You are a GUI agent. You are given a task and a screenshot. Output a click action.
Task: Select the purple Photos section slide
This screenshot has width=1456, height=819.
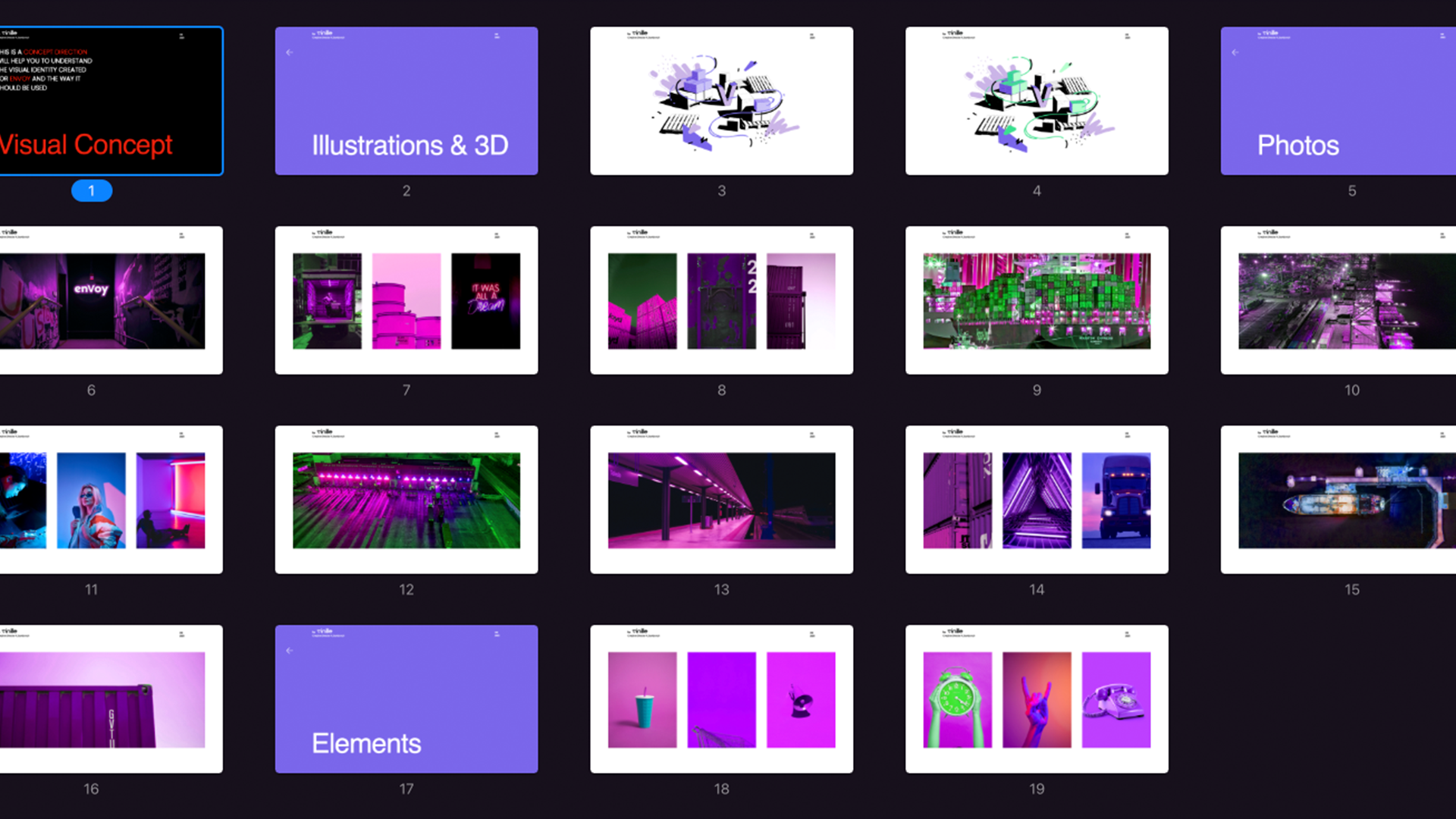pyautogui.click(x=1338, y=101)
